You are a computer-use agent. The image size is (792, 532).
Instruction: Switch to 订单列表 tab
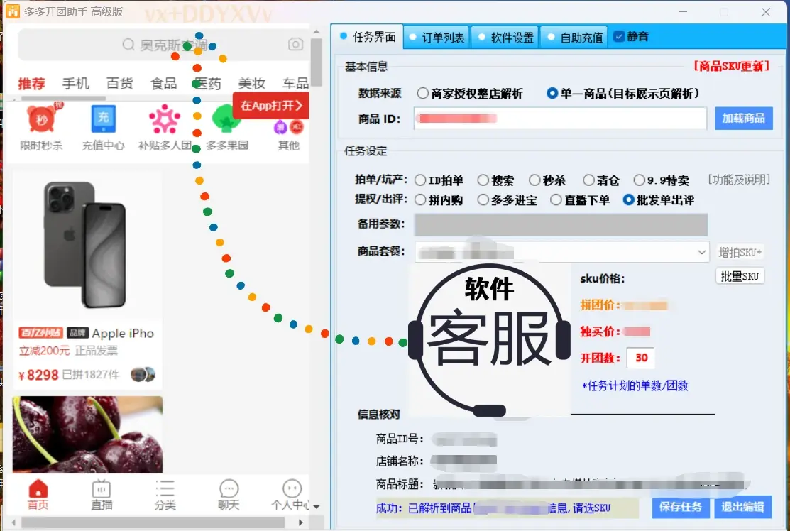click(438, 37)
